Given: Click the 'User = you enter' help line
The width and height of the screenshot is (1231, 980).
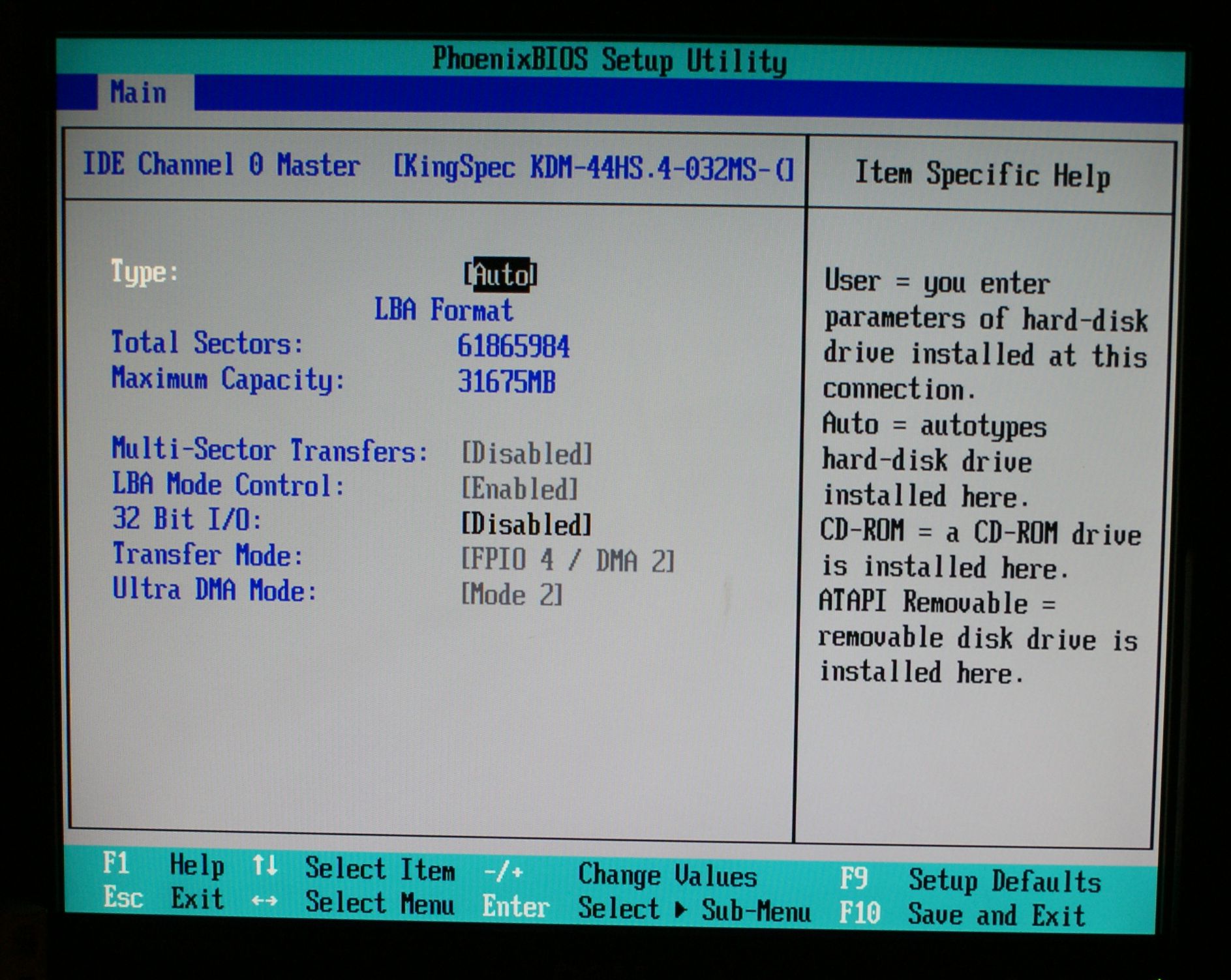Looking at the screenshot, I should tap(937, 282).
